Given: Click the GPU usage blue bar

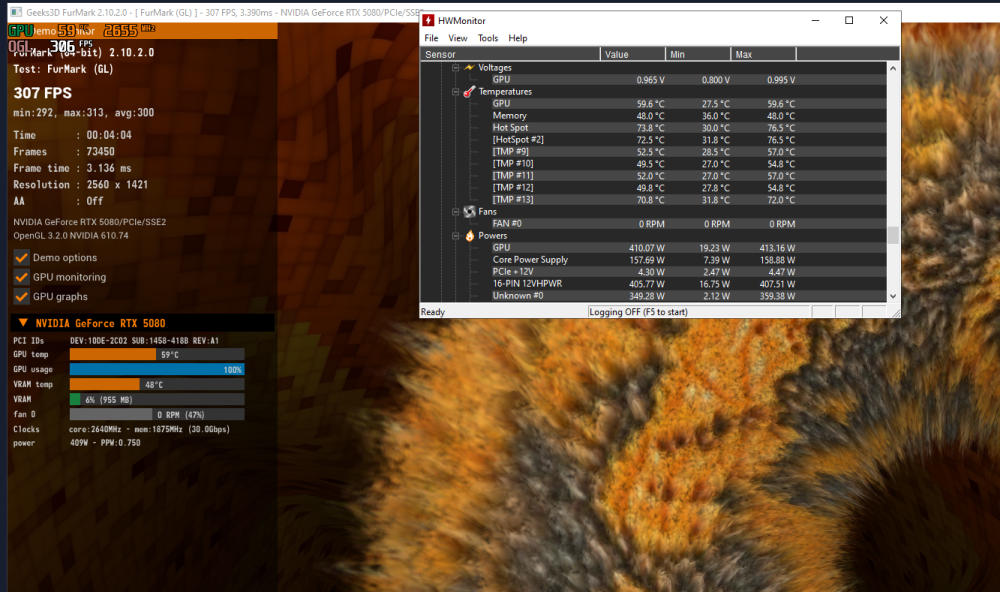Looking at the screenshot, I should [157, 369].
